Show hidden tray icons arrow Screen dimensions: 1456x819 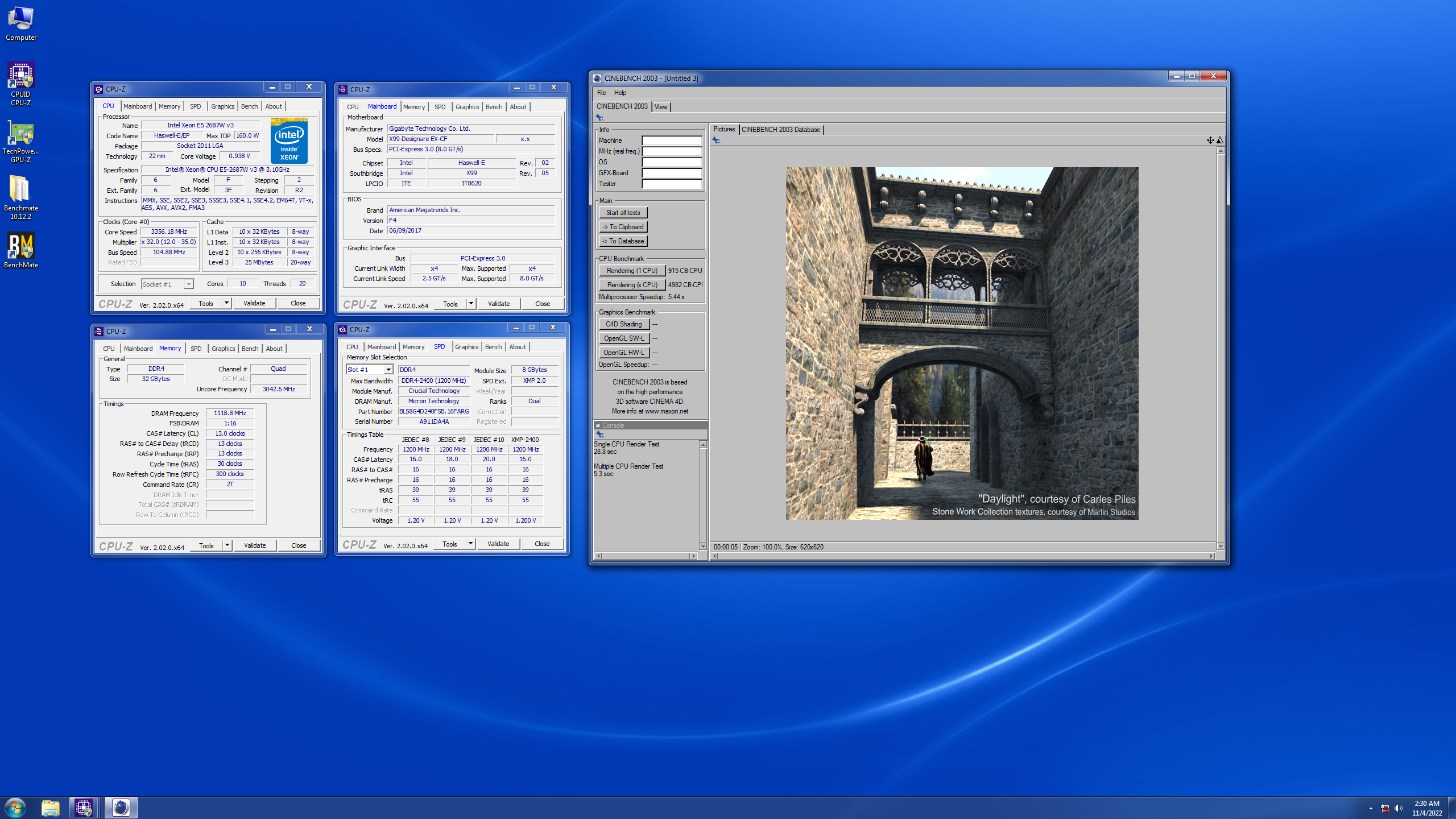[1371, 808]
